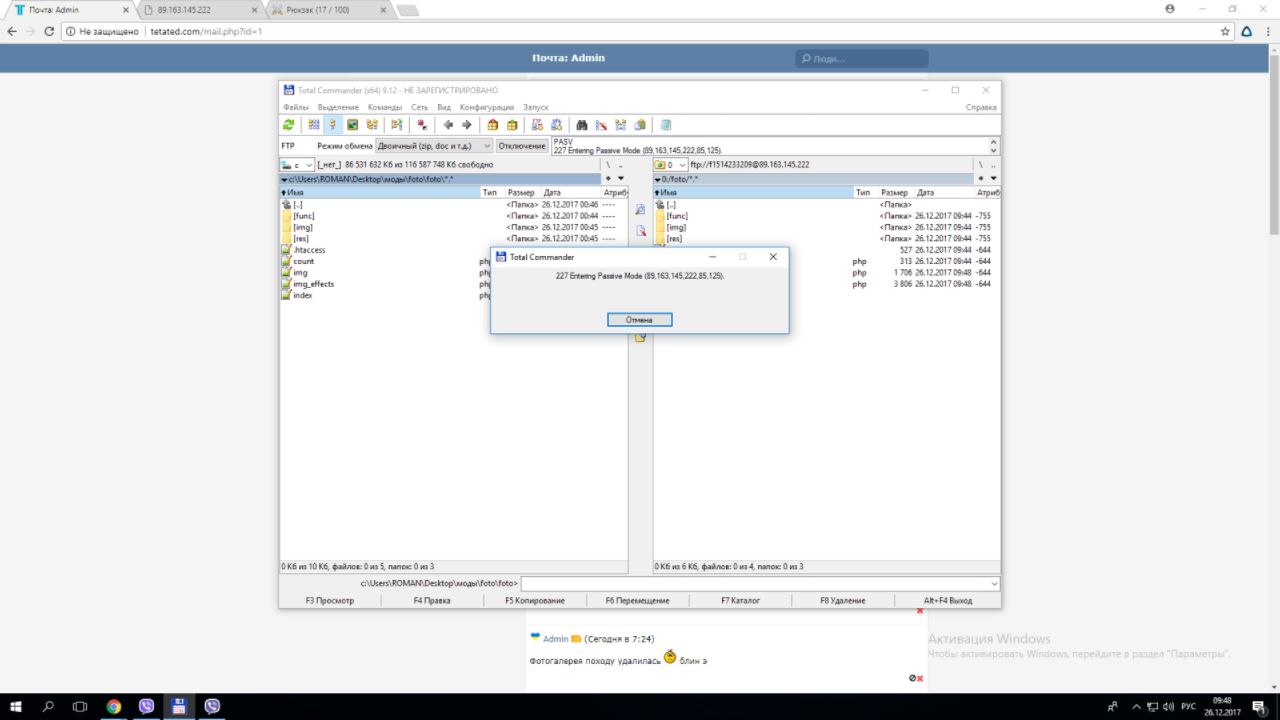
Task: Click the pack files archive icon
Action: pyautogui.click(x=492, y=125)
